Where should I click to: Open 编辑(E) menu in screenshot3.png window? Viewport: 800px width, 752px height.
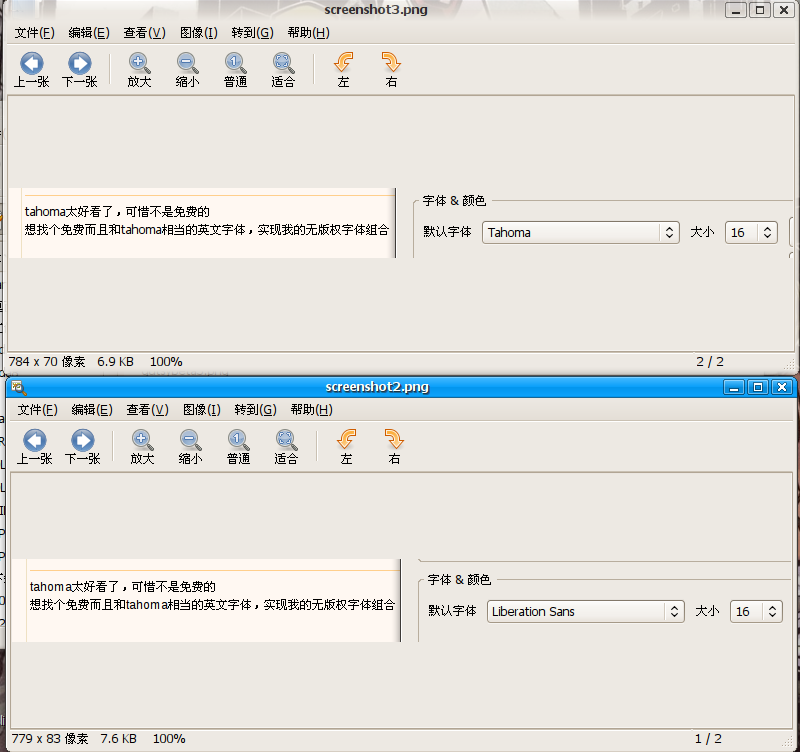(89, 33)
